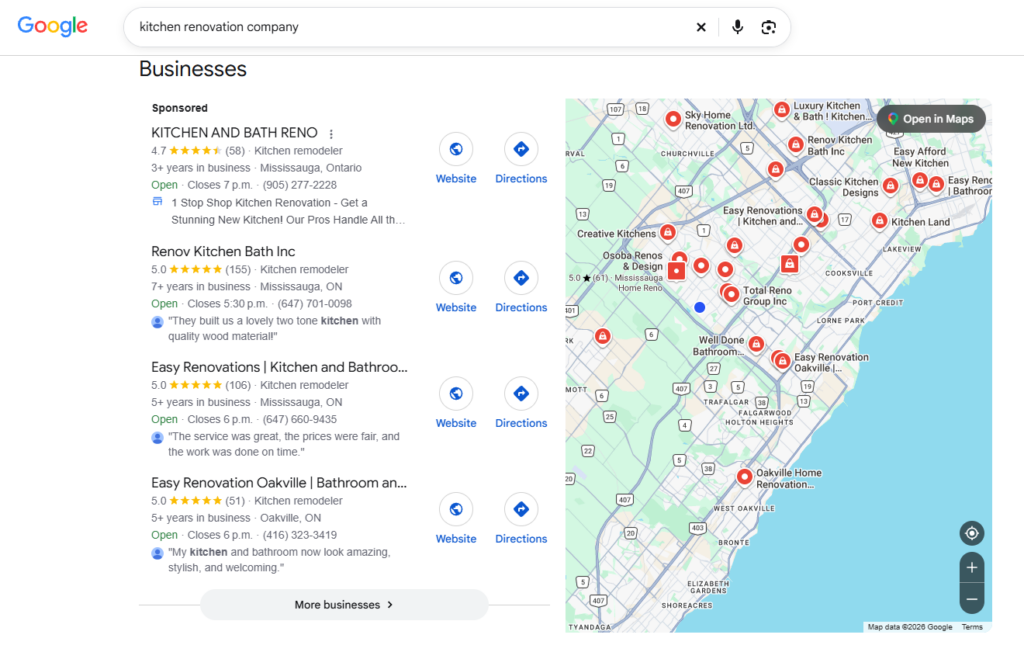The image size is (1024, 652).
Task: Open more options for KITCHEN AND BATH RENO
Action: [x=331, y=134]
